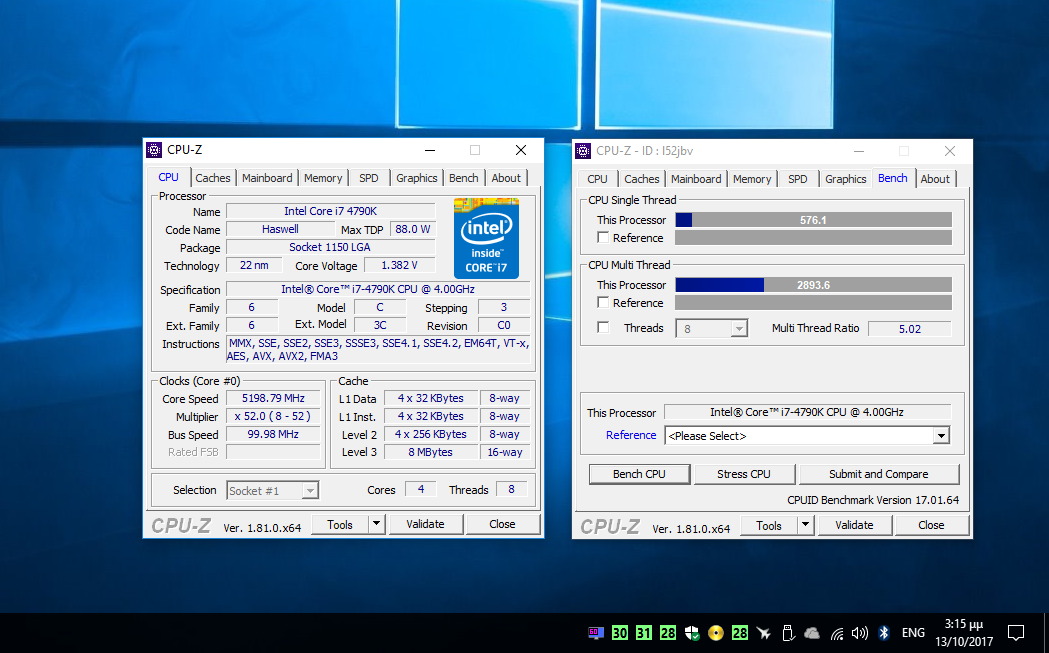The image size is (1049, 653).
Task: Switch to CPU tab in ID l52jbv window
Action: (x=597, y=179)
